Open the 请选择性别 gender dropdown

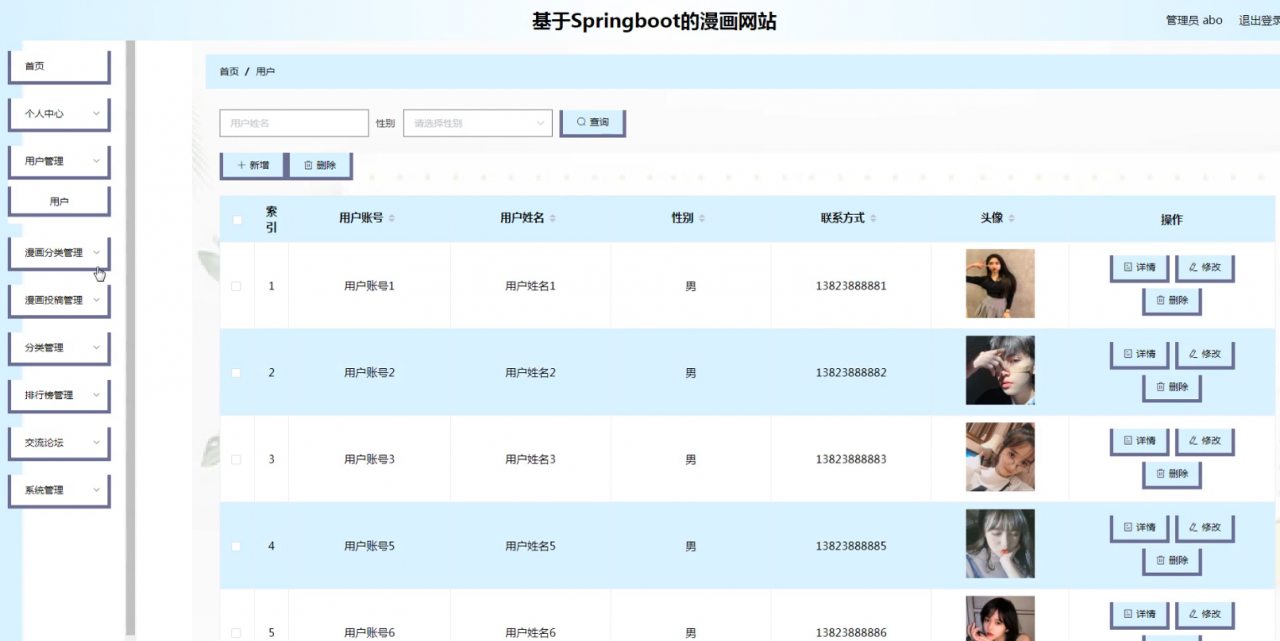point(478,123)
